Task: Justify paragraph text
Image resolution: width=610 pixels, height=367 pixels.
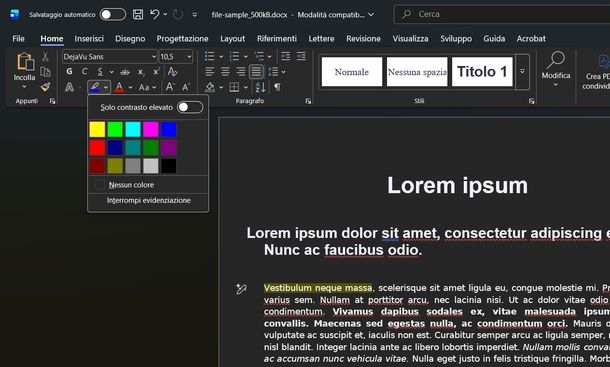Action: click(256, 72)
